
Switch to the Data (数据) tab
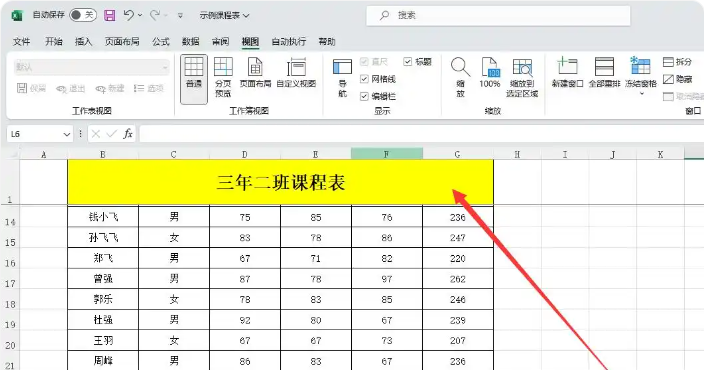pyautogui.click(x=191, y=42)
